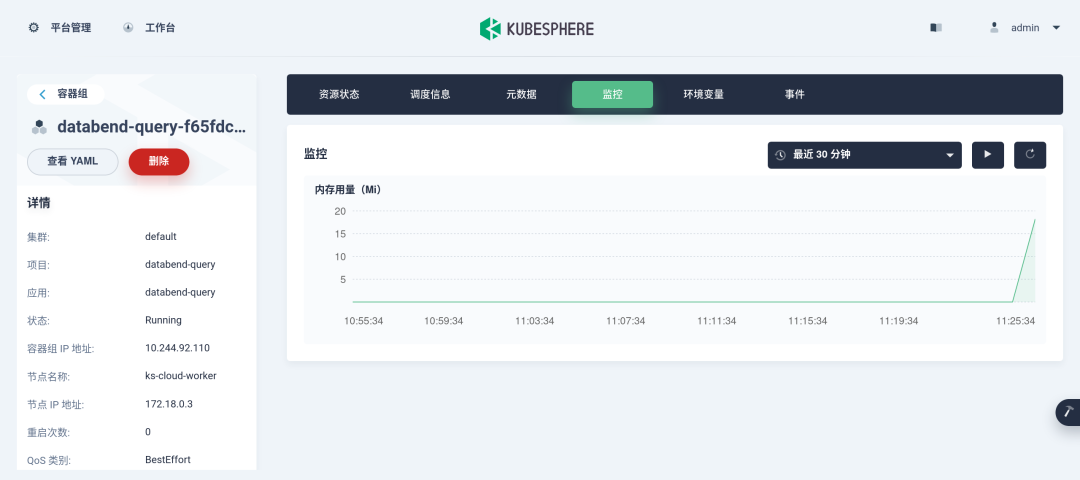Click the KubeSphere logo
This screenshot has height=480, width=1080.
coord(537,28)
